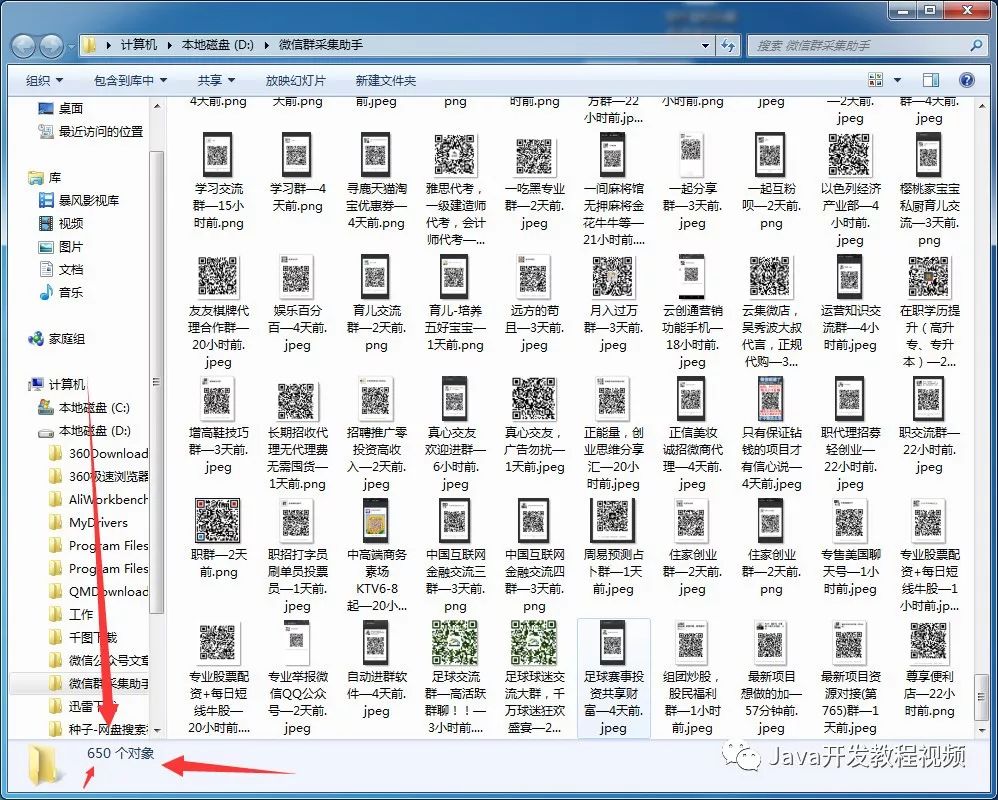Select file 月入过万群—3天前.jpeg
The image size is (998, 800).
point(613,303)
